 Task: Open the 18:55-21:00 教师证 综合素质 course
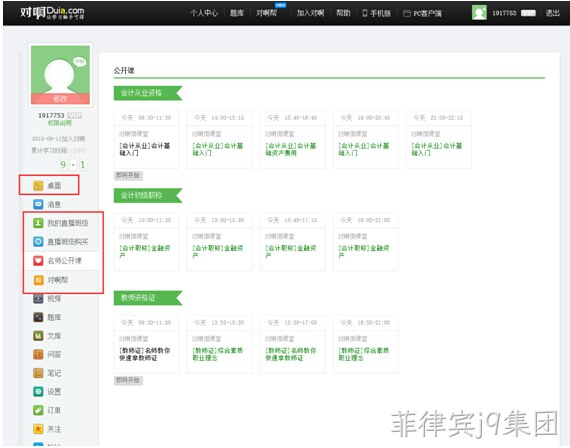[366, 344]
